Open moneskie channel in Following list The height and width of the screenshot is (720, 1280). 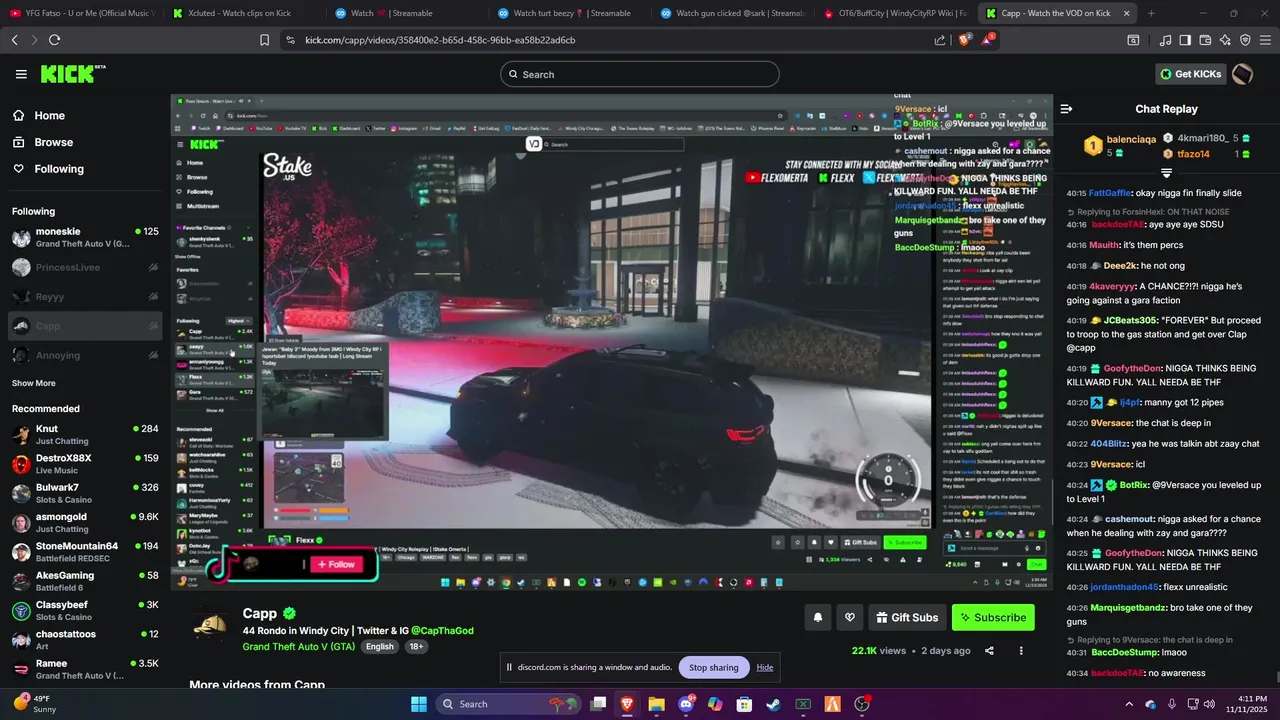point(85,238)
